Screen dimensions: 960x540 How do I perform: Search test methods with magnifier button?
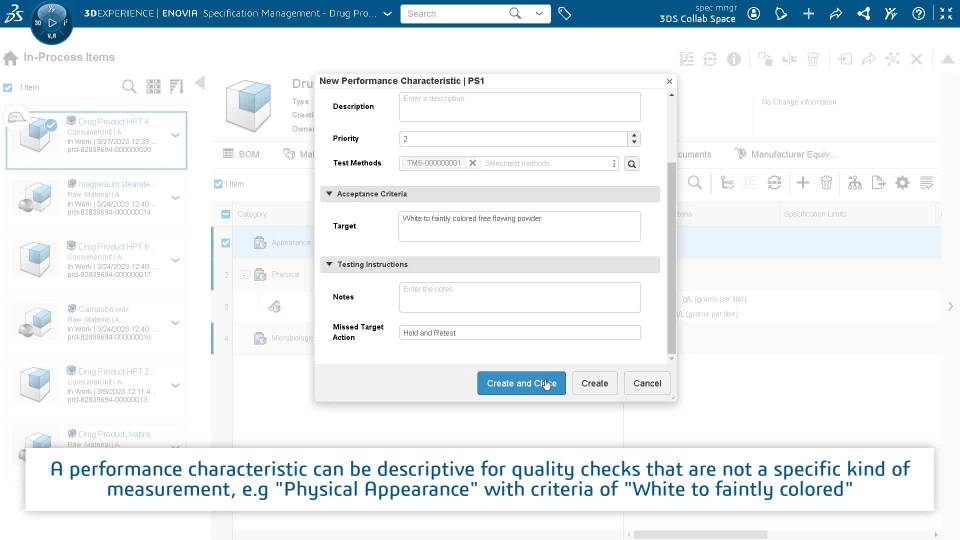coord(632,163)
